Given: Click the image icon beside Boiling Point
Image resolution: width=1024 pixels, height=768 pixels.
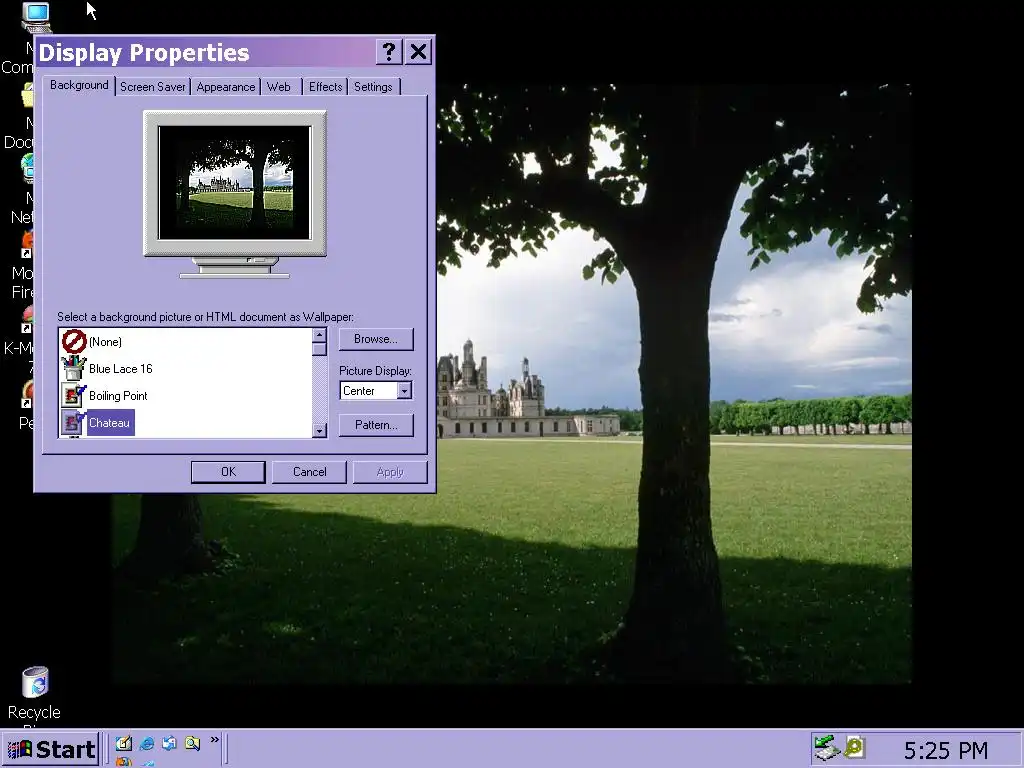Looking at the screenshot, I should (74, 395).
